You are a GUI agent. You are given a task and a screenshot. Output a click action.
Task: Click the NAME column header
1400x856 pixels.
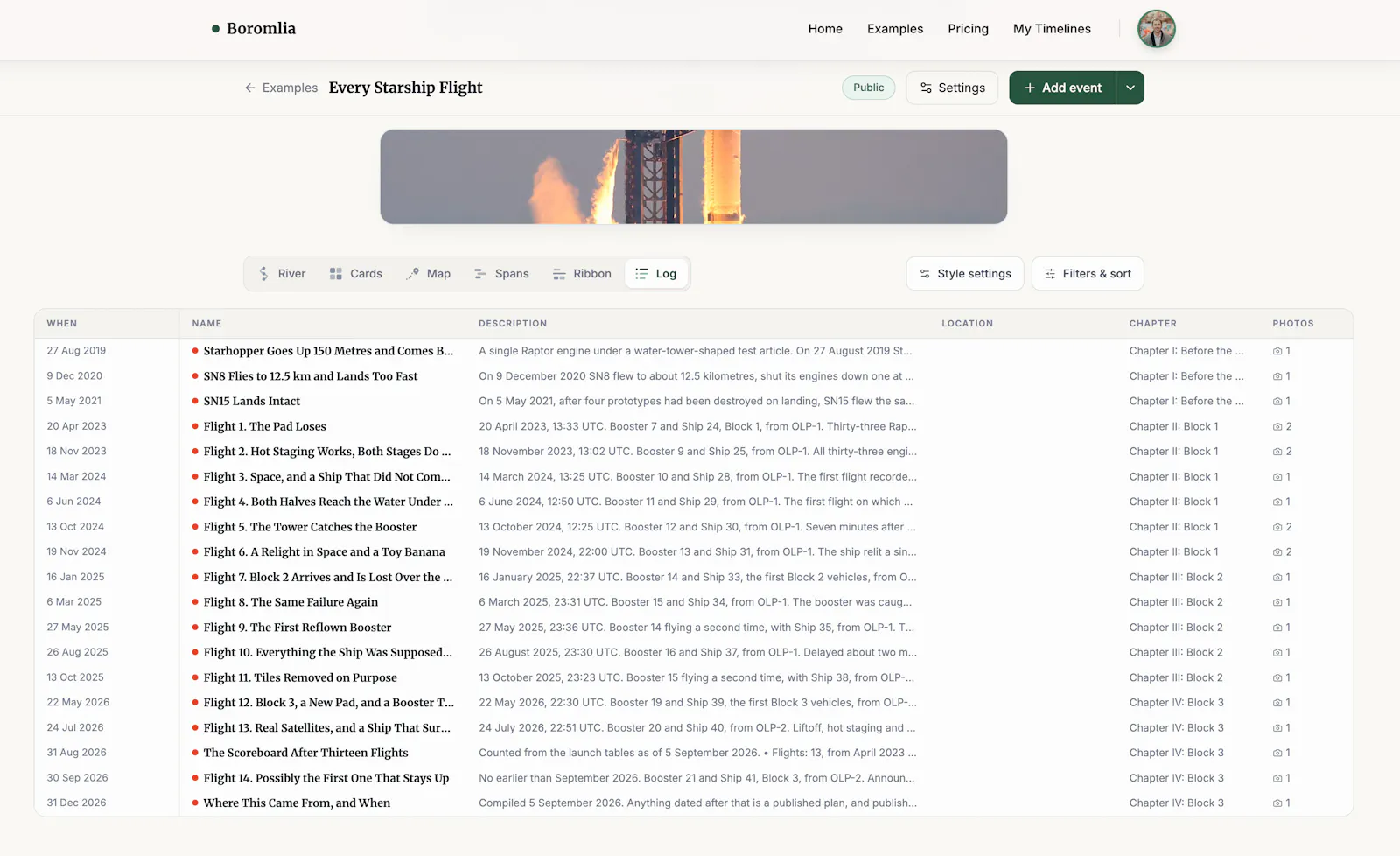[206, 324]
